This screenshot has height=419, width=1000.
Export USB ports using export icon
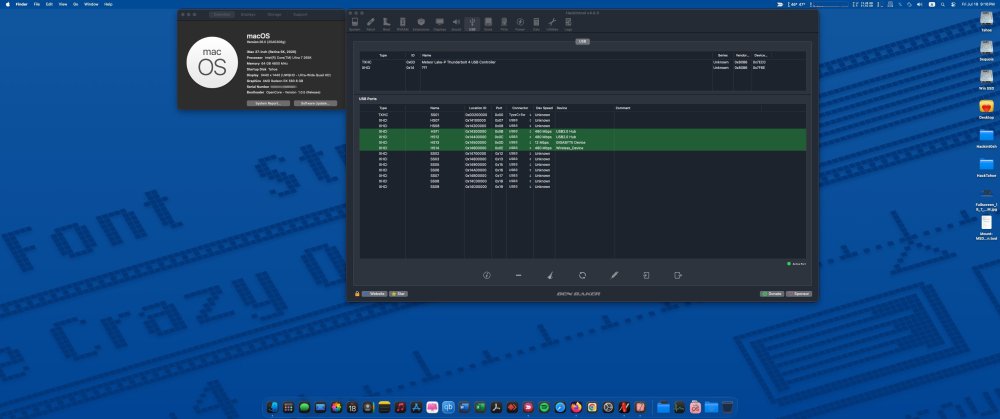click(x=678, y=276)
